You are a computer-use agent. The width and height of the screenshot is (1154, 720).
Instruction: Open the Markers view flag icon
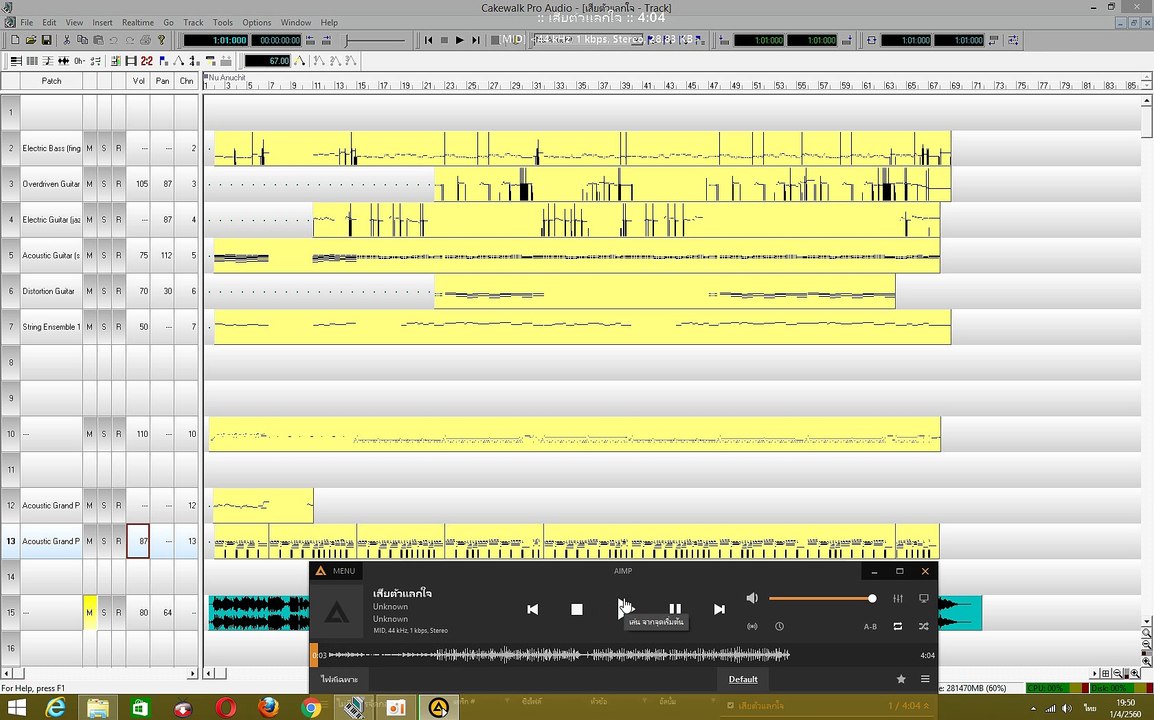pyautogui.click(x=163, y=61)
